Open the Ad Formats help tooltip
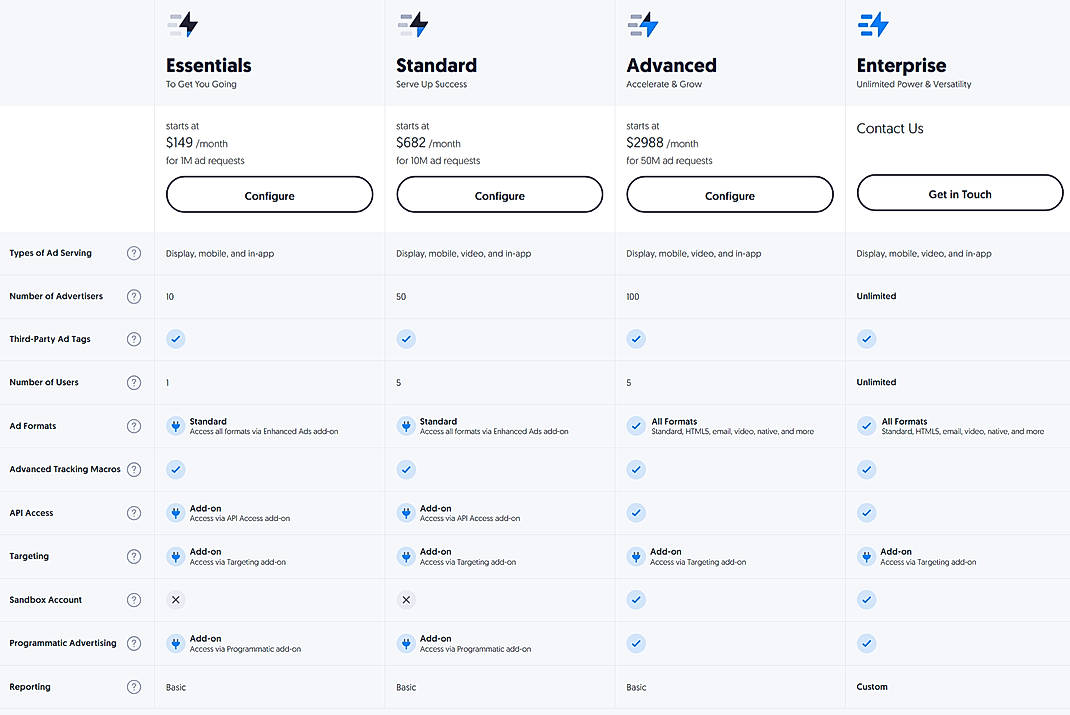 [134, 425]
